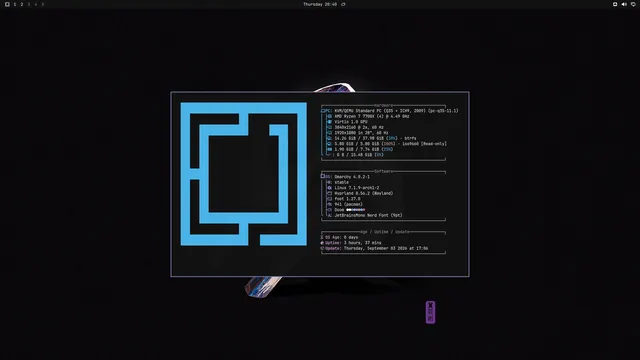Click the btrfs disk usage text
This screenshot has width=640, height=360.
(x=376, y=138)
